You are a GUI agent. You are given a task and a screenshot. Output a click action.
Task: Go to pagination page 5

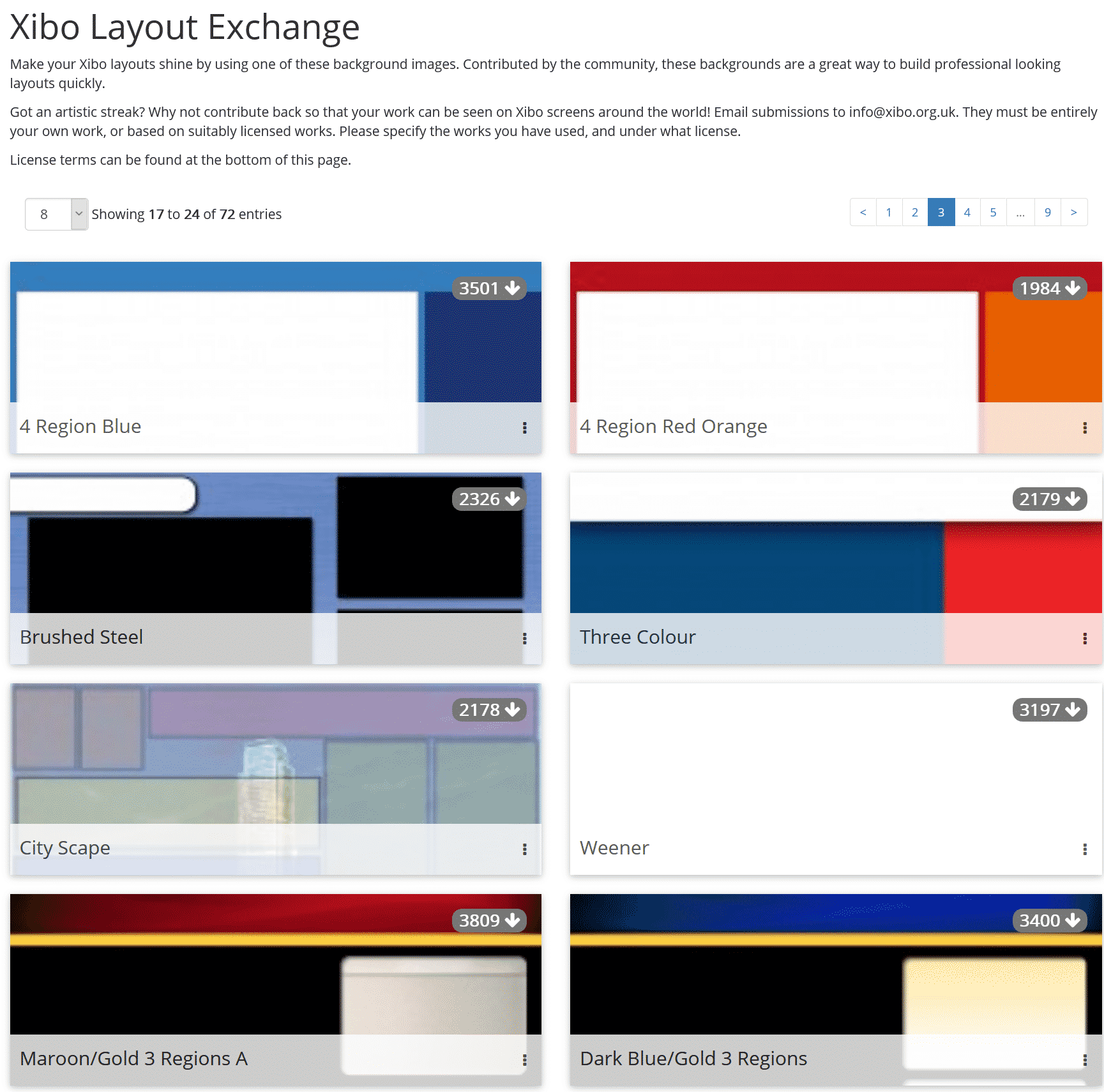coord(994,212)
